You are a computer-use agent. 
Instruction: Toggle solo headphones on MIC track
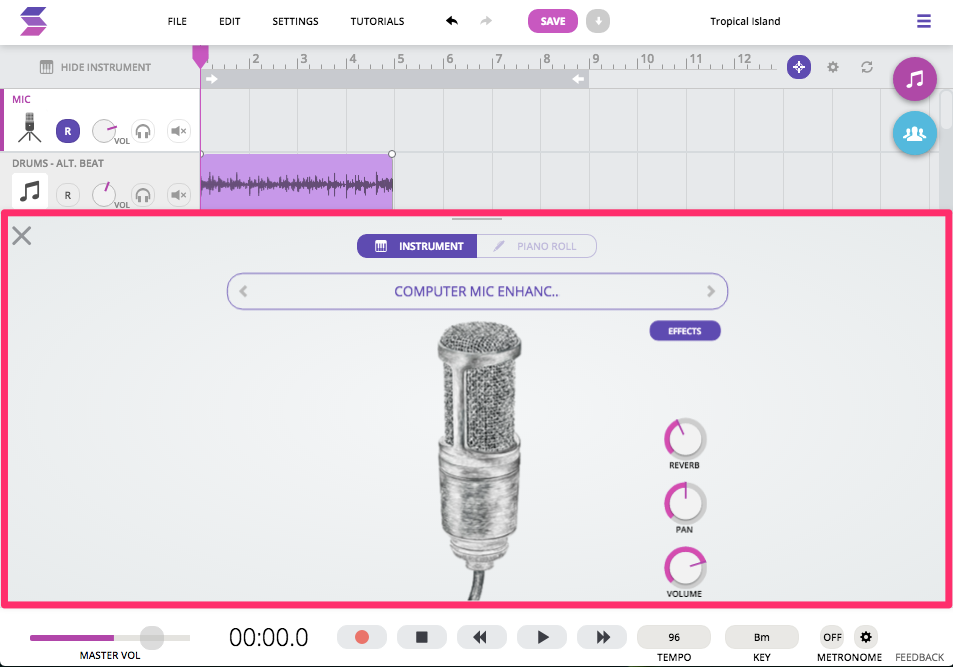pyautogui.click(x=143, y=131)
